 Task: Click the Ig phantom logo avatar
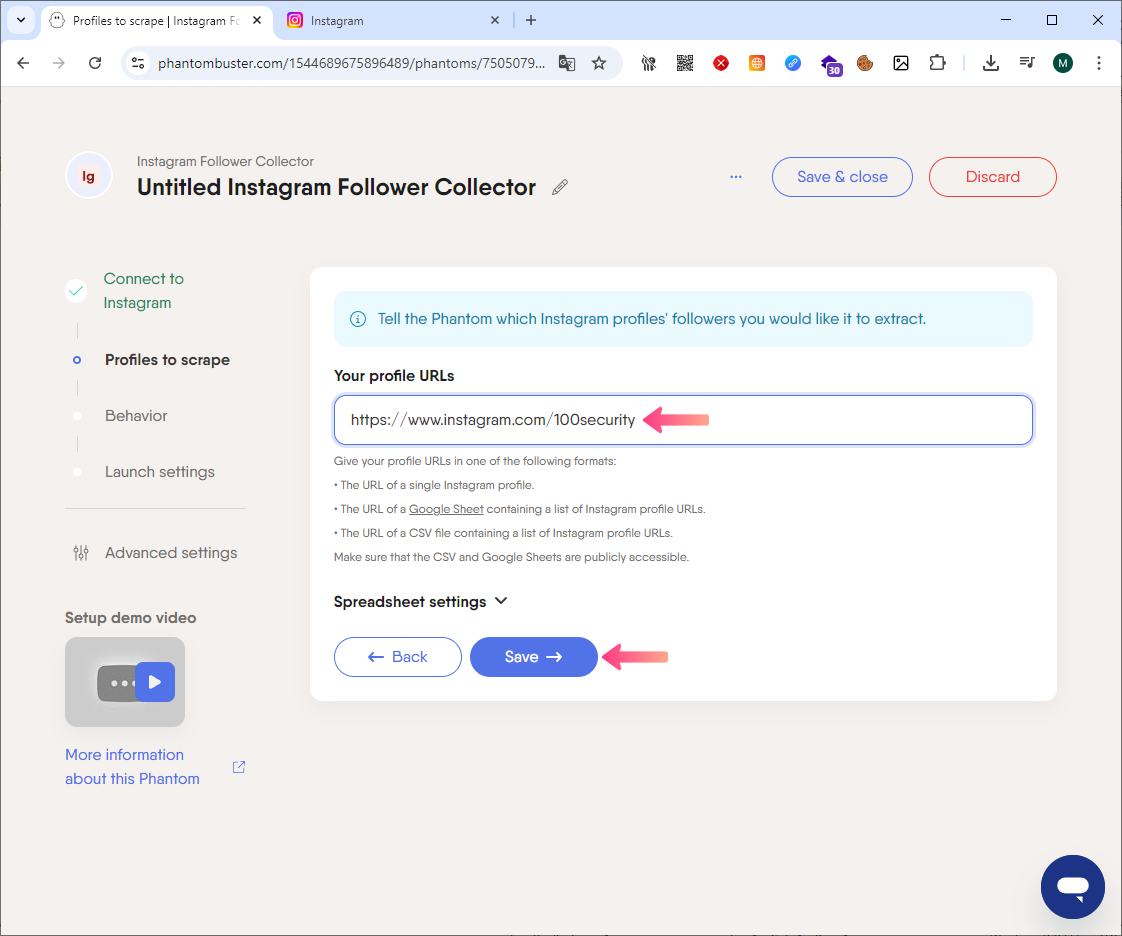[x=89, y=176]
